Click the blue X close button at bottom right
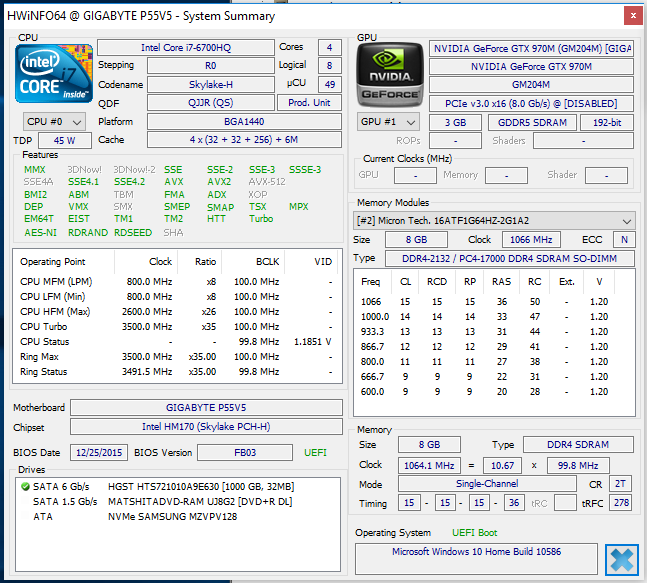The image size is (647, 583). 621,559
